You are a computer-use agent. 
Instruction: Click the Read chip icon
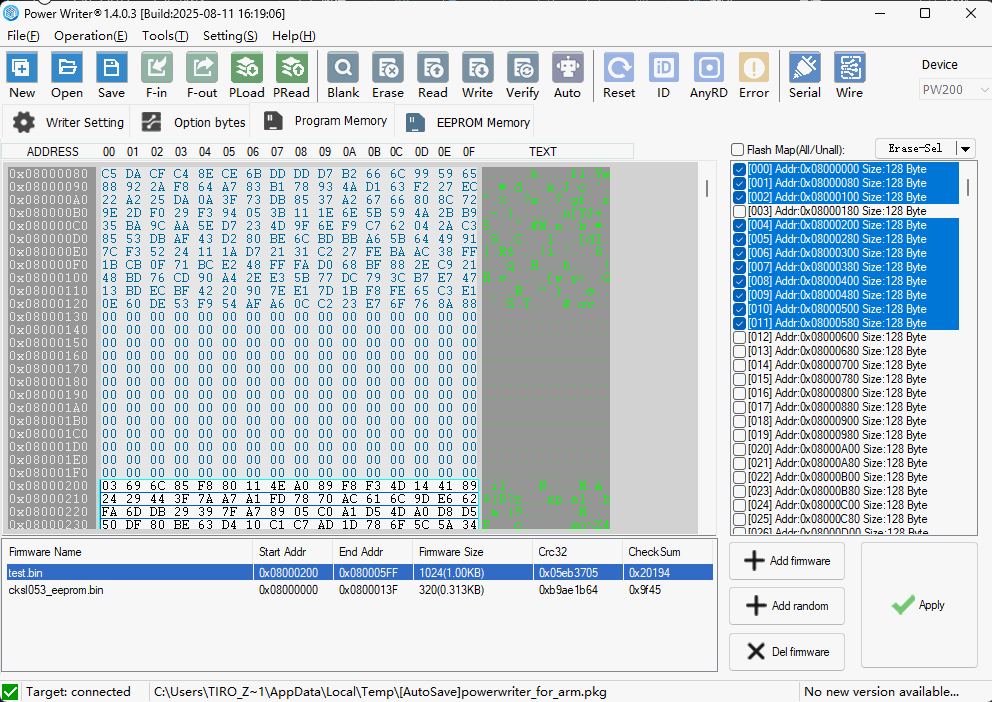tap(433, 68)
